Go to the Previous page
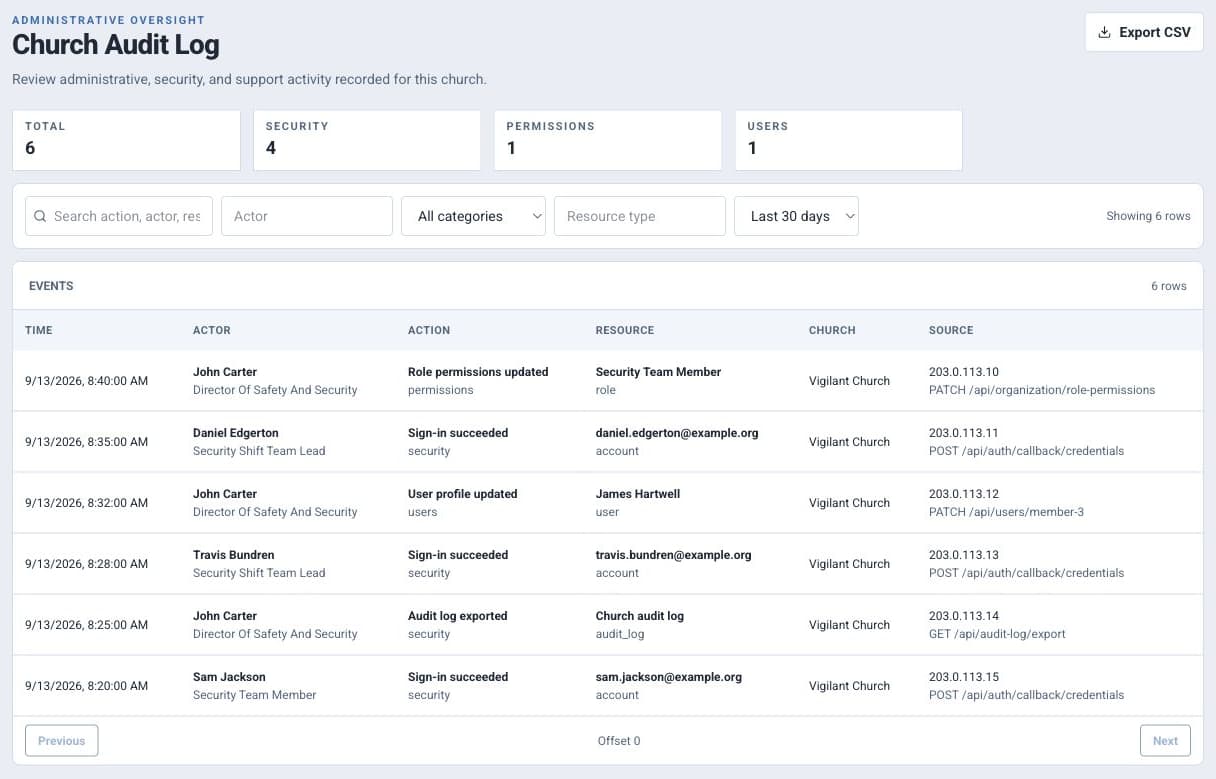The height and width of the screenshot is (779, 1216). [62, 741]
